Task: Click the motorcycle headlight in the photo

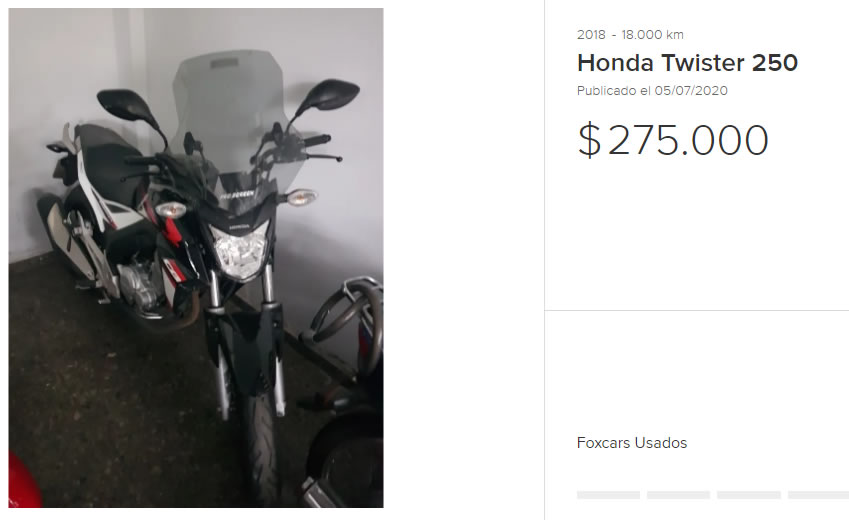Action: 240,251
